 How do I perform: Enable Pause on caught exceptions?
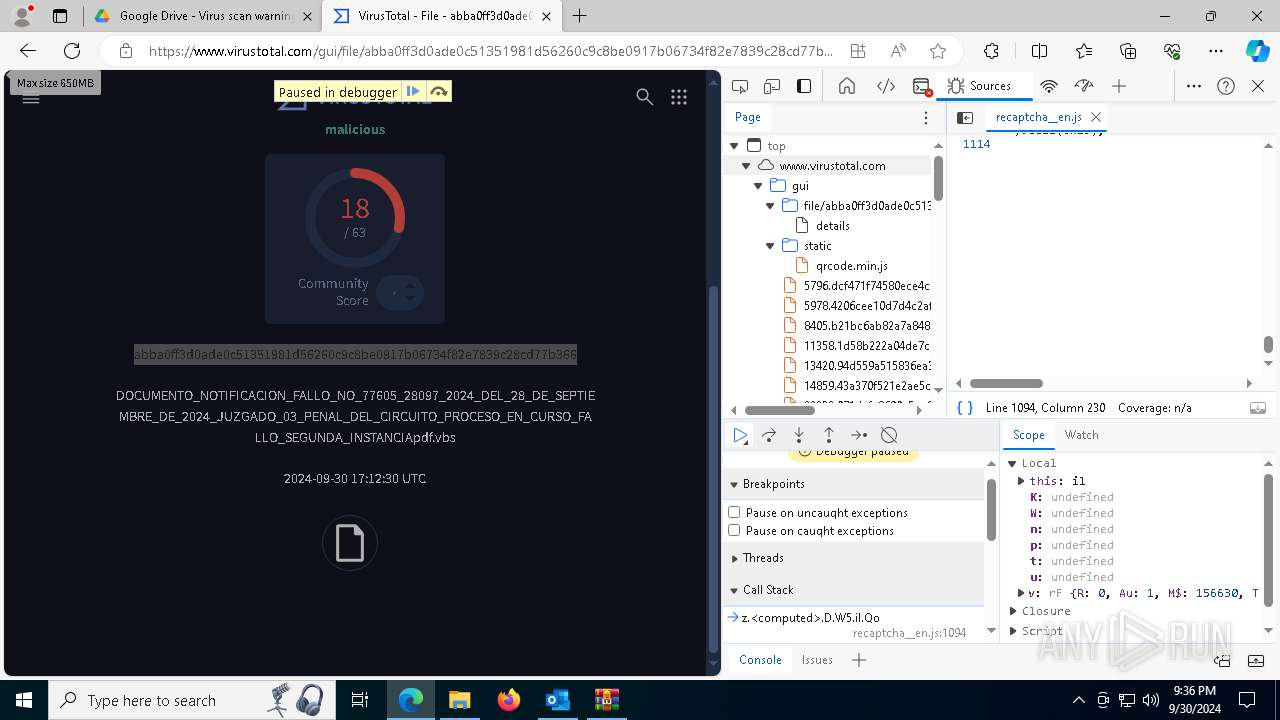pyautogui.click(x=734, y=530)
